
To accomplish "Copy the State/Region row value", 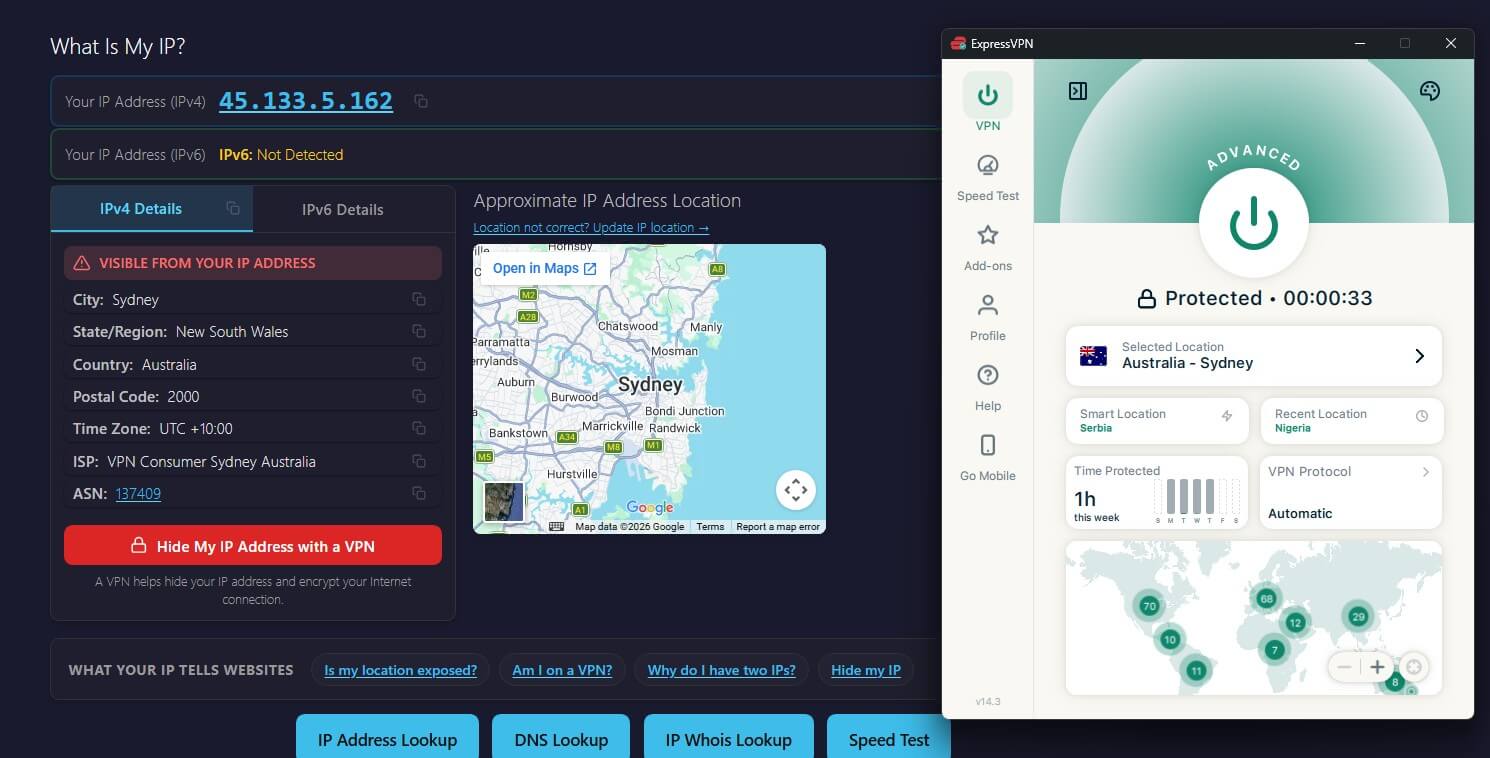I will pyautogui.click(x=419, y=331).
